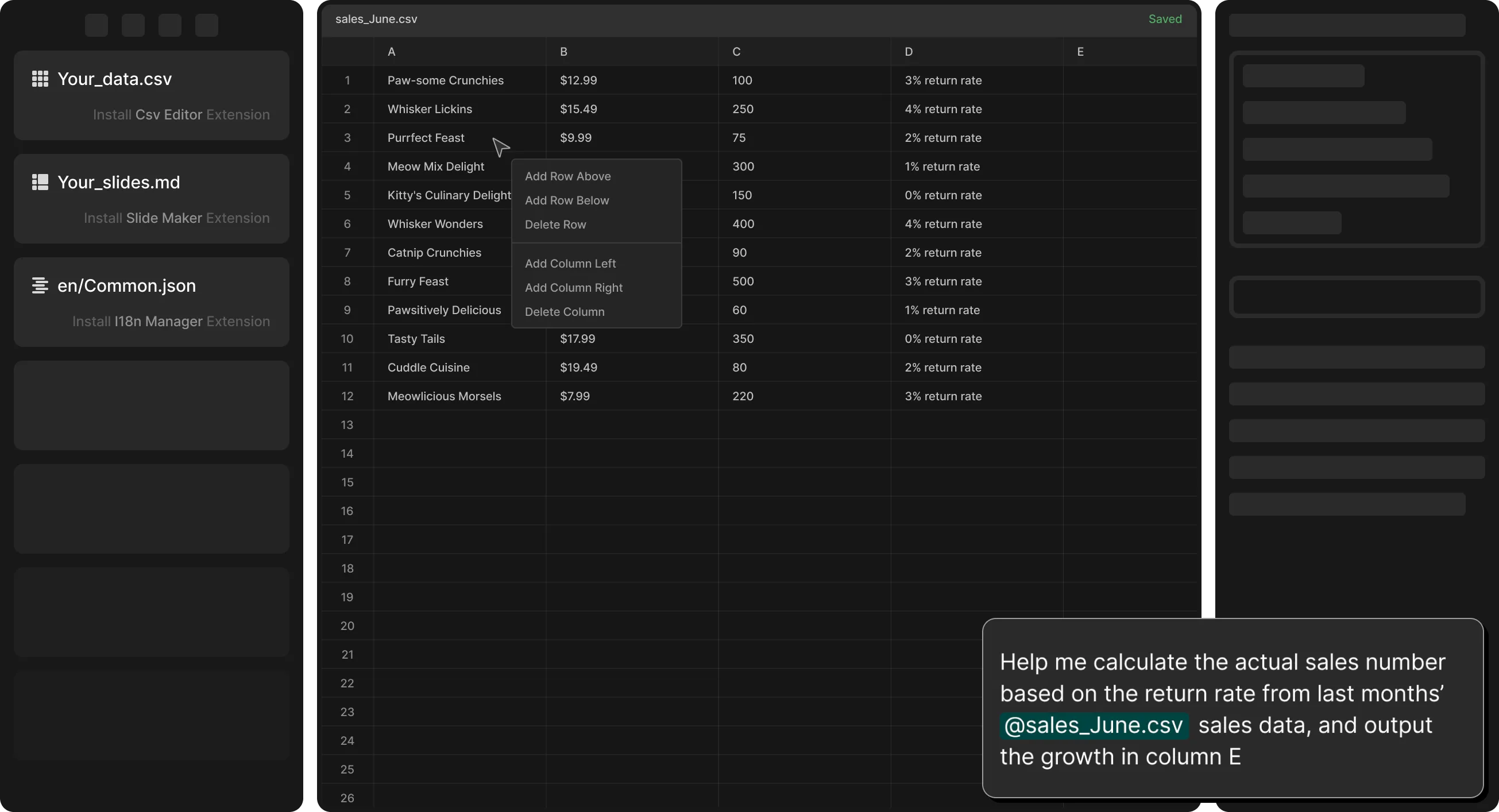The image size is (1499, 812).
Task: Select return rate cell for Cuddle Cuisine
Action: tap(976, 367)
